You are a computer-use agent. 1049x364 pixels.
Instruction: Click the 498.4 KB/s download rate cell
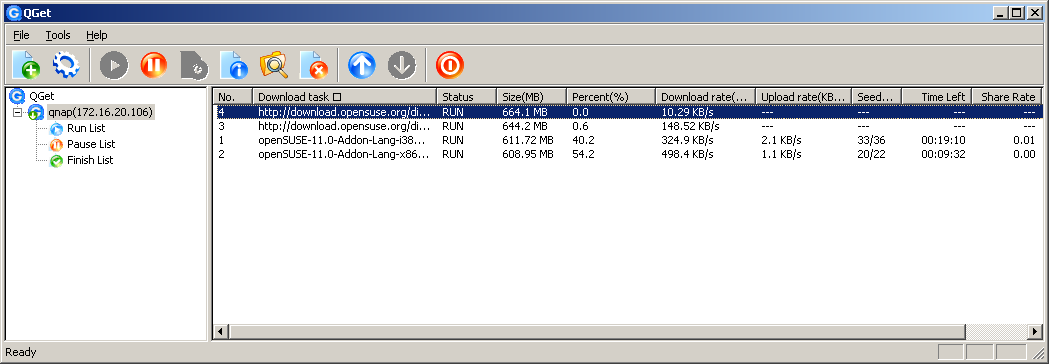click(687, 155)
